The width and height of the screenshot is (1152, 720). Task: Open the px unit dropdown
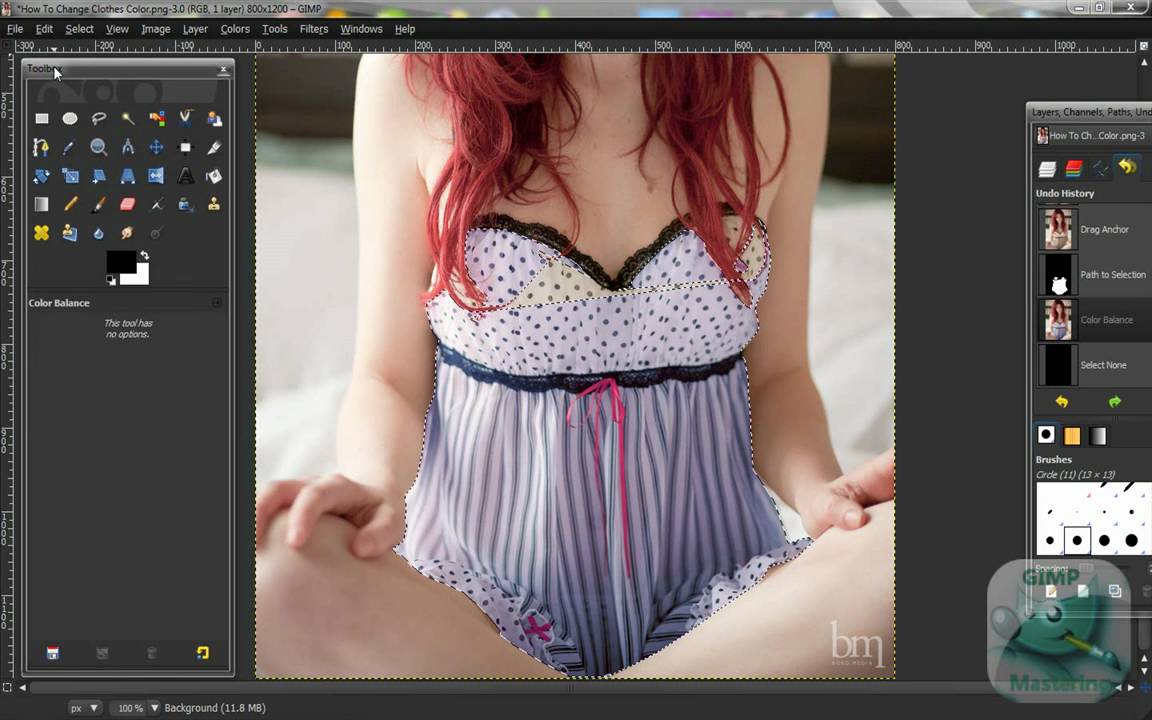84,708
